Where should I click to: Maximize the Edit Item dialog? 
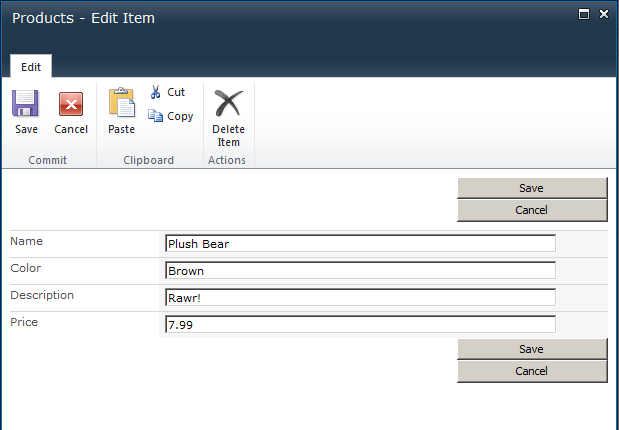(583, 14)
